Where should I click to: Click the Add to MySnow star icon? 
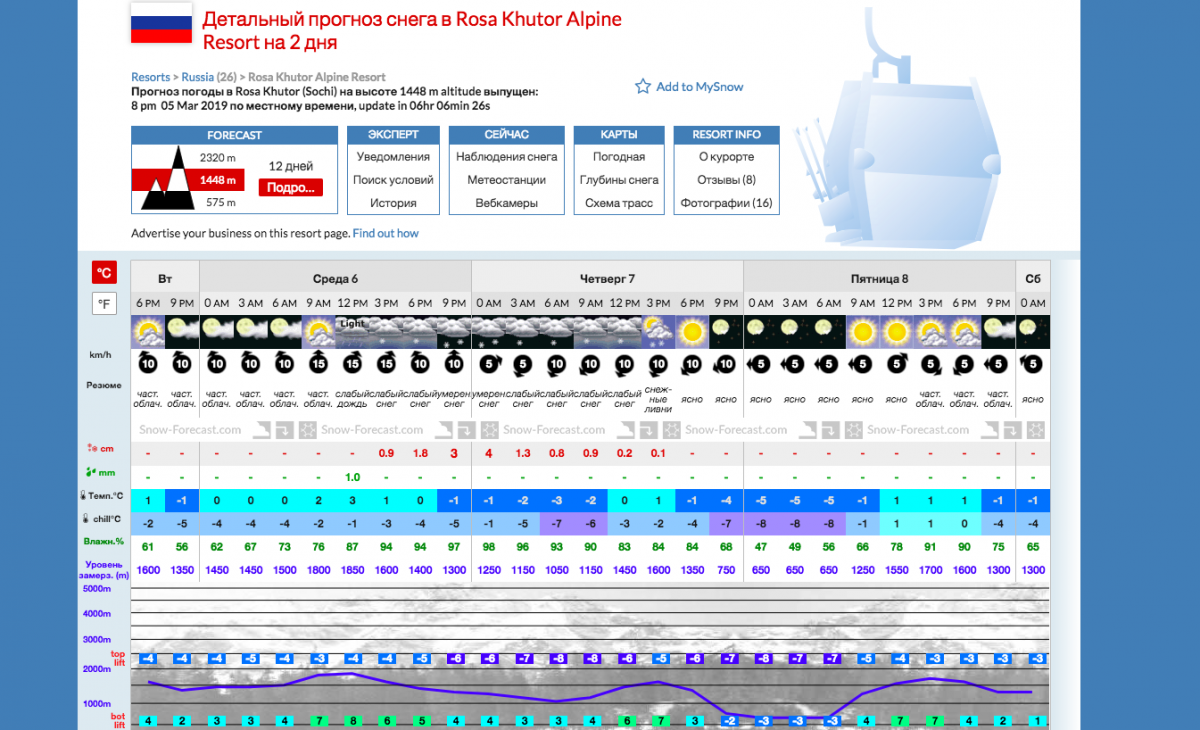643,87
